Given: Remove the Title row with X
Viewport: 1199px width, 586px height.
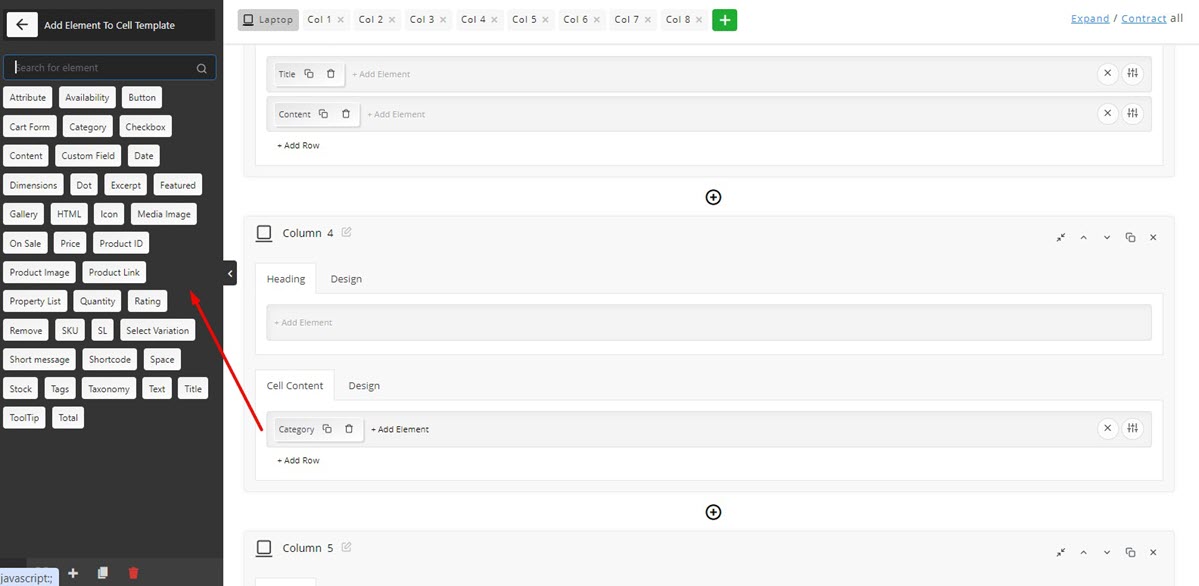Looking at the screenshot, I should (x=1107, y=74).
